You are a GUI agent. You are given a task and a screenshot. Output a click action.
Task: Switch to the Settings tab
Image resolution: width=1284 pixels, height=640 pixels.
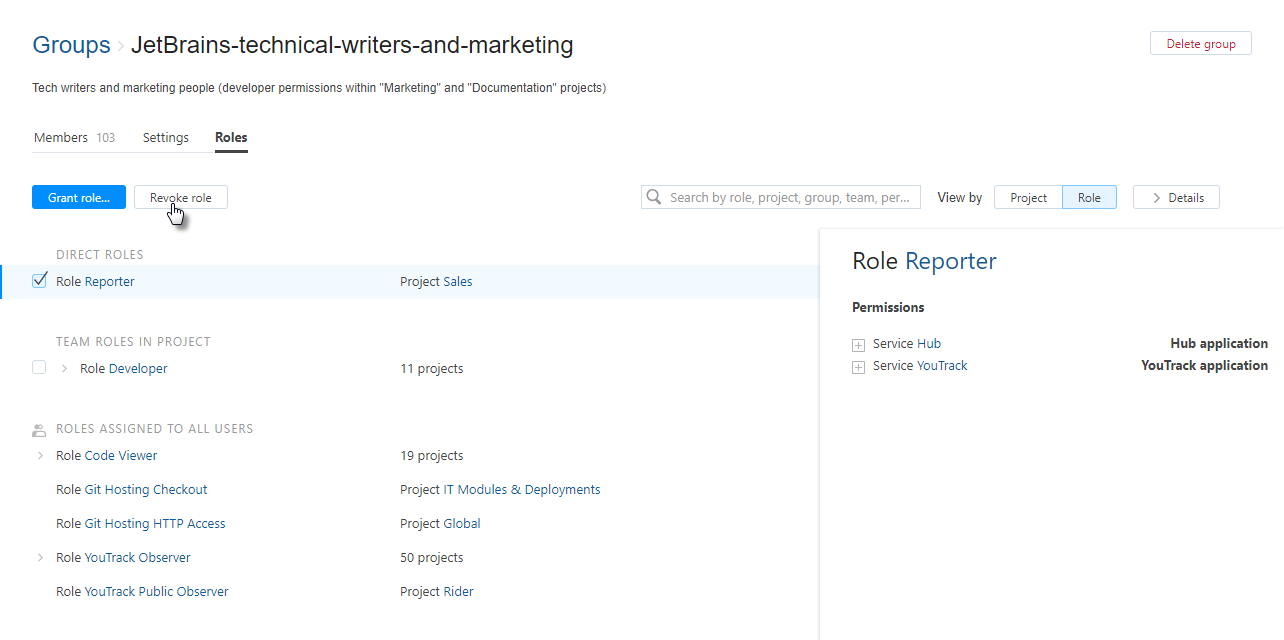166,138
